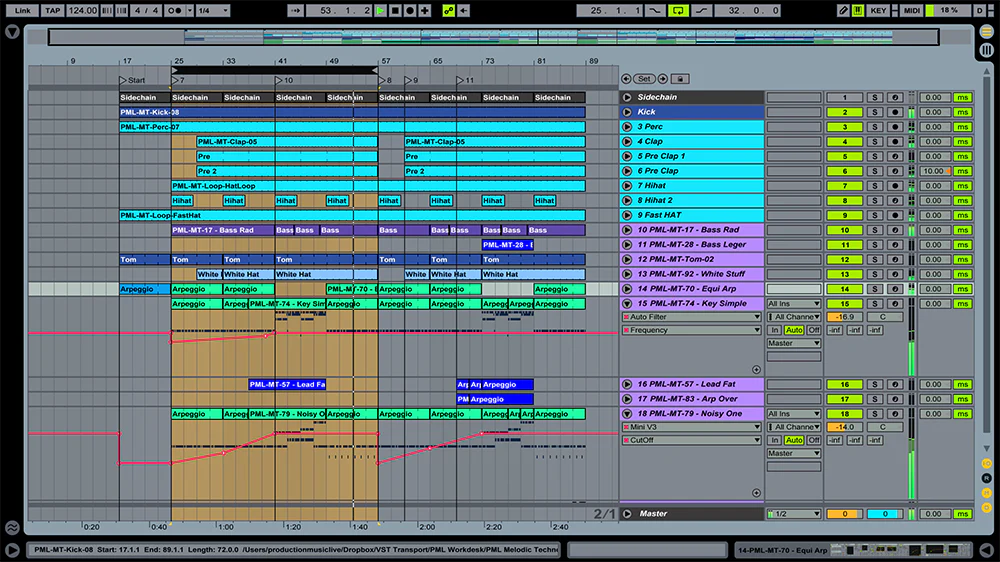Open the Auto Filter device chooser dropdown
The height and width of the screenshot is (562, 1000).
pyautogui.click(x=692, y=317)
